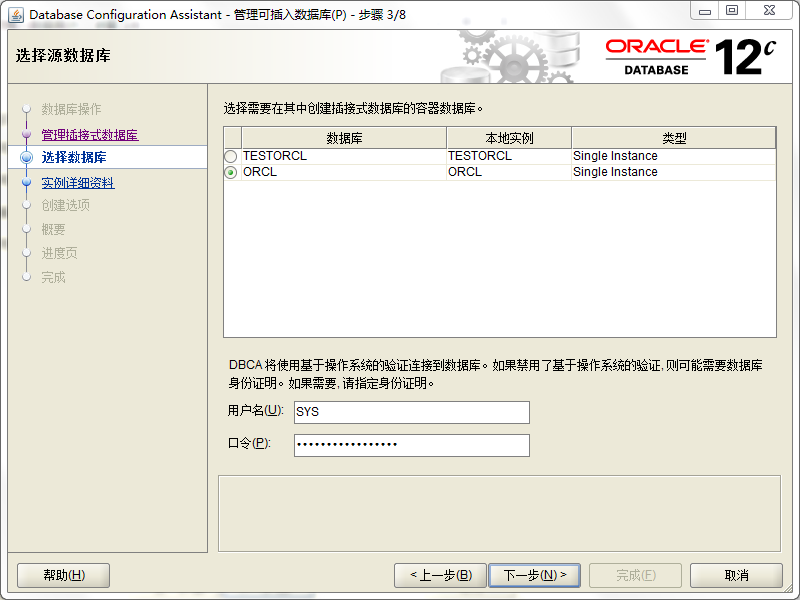Select the 选择数据库 step in sidebar
This screenshot has width=800, height=600.
point(74,157)
